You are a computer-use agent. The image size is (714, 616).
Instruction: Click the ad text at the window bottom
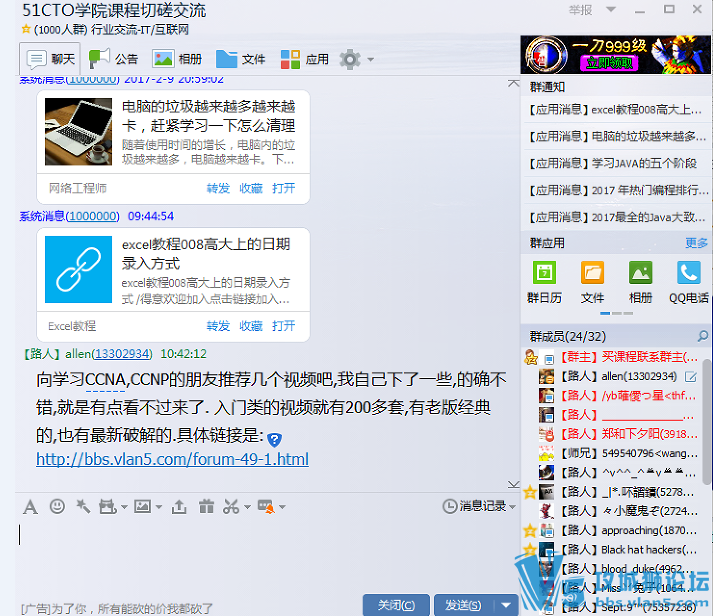(x=117, y=609)
